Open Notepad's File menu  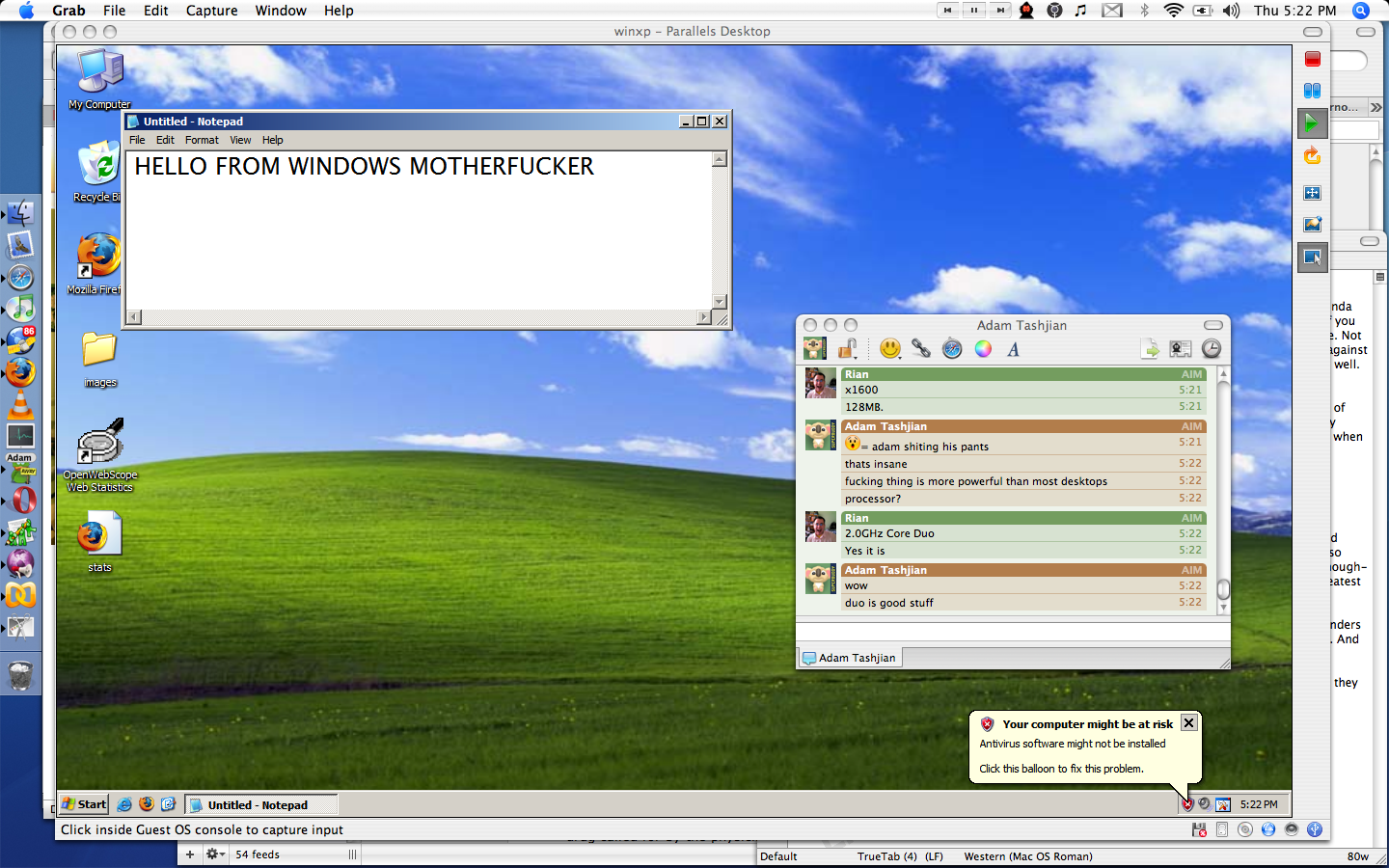137,140
